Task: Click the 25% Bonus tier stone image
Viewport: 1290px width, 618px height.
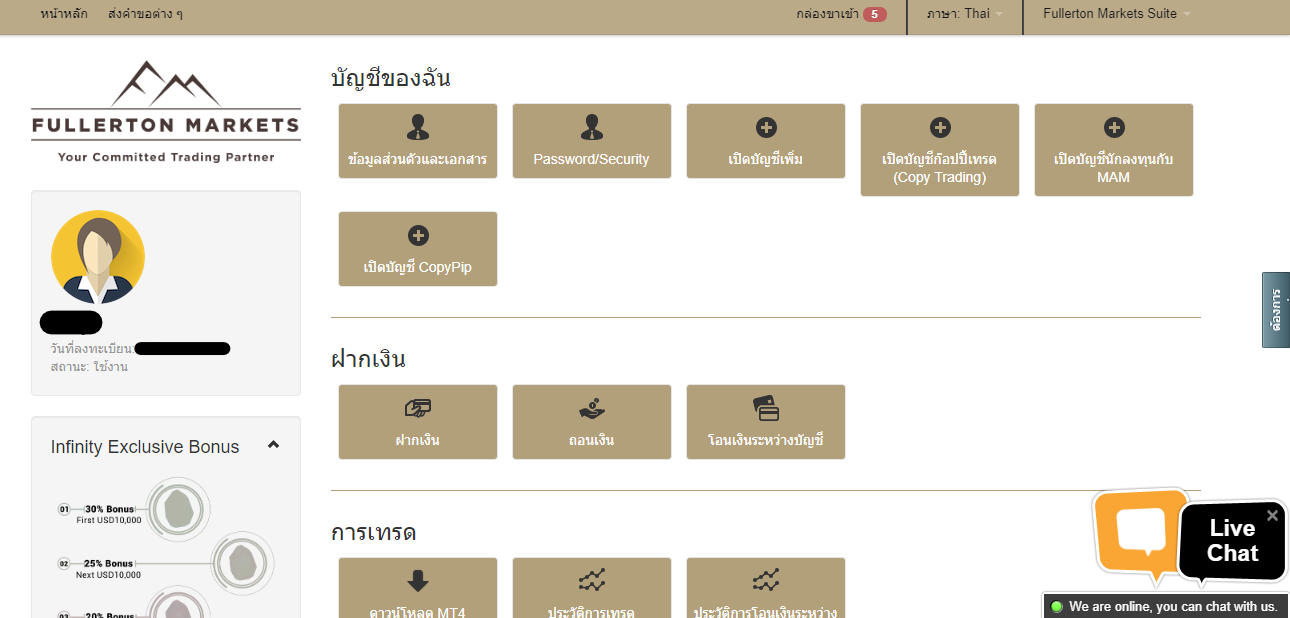Action: point(242,563)
